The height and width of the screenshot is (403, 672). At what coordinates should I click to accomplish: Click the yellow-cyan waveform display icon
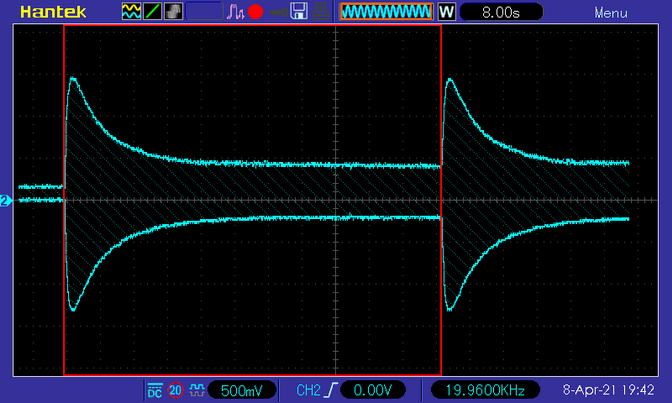[x=131, y=12]
